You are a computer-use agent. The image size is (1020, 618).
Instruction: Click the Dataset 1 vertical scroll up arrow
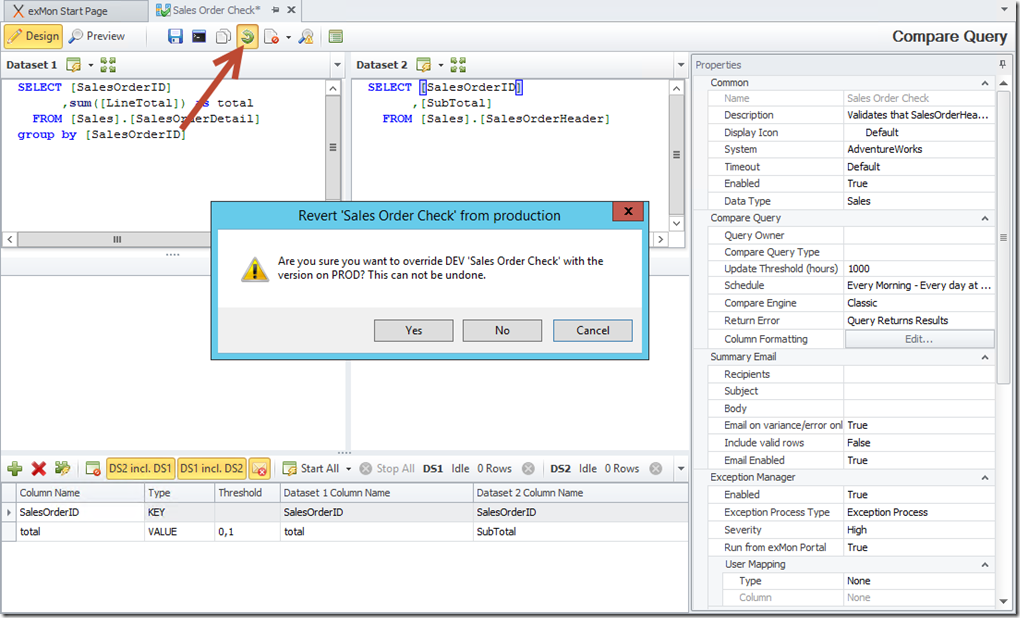pos(333,88)
